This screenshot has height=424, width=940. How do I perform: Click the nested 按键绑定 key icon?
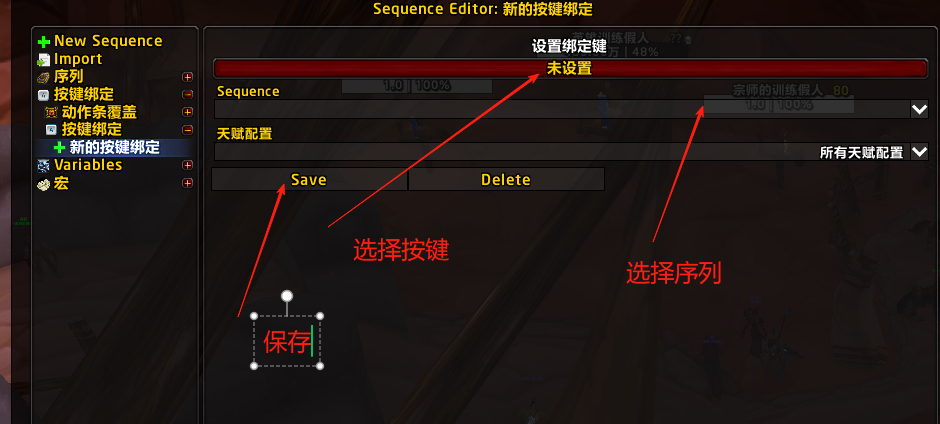point(51,130)
